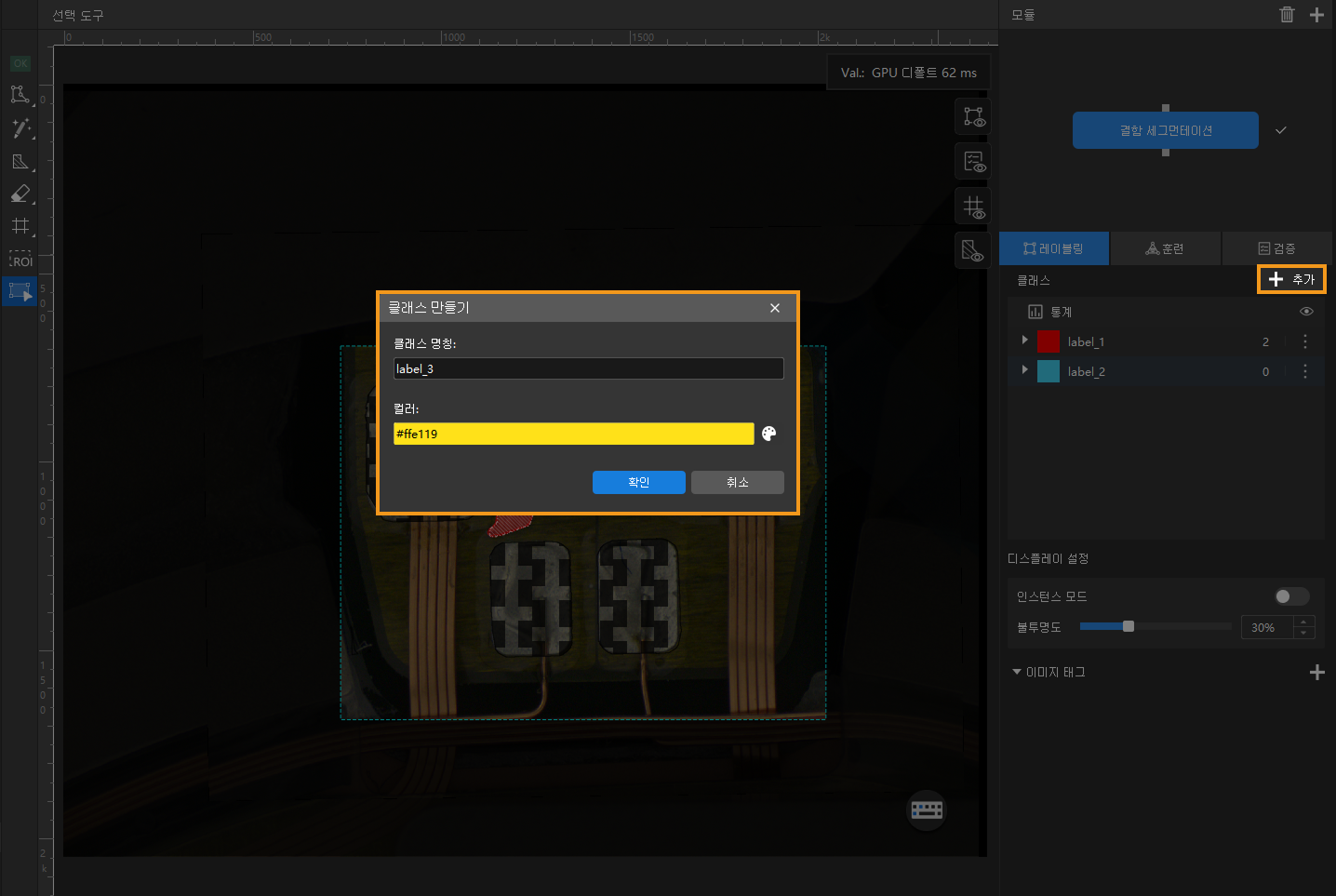Toggle label visibility overlay icon
The image size is (1336, 896).
(973, 117)
